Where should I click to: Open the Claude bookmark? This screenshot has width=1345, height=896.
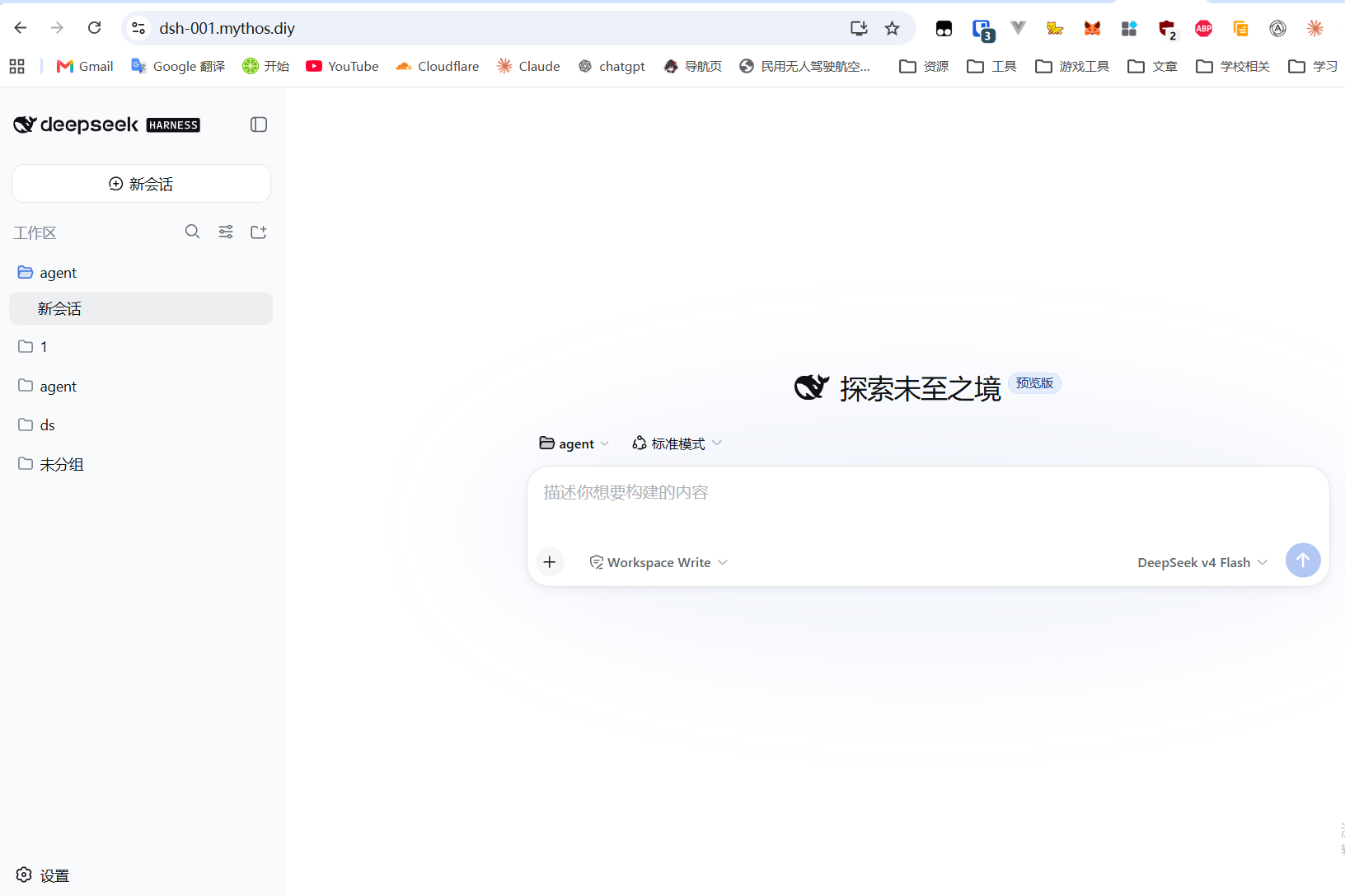528,66
